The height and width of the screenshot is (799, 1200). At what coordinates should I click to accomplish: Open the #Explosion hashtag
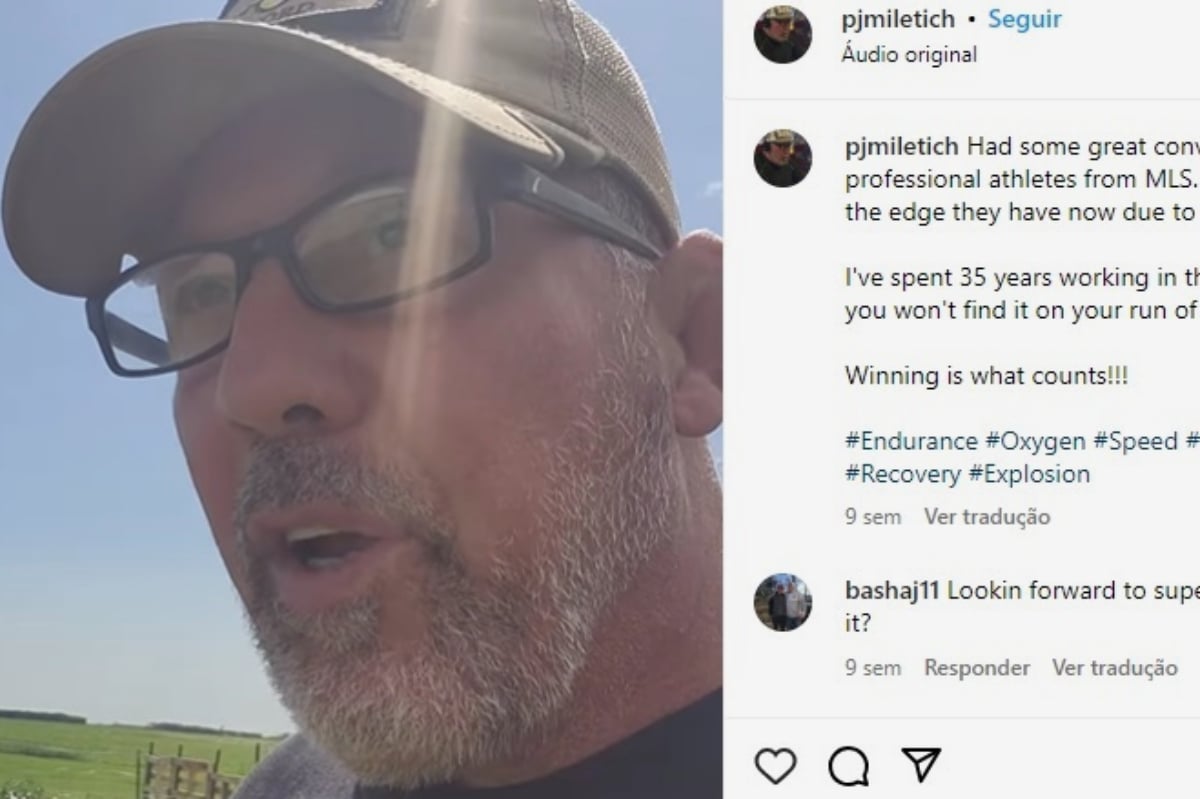point(1029,474)
